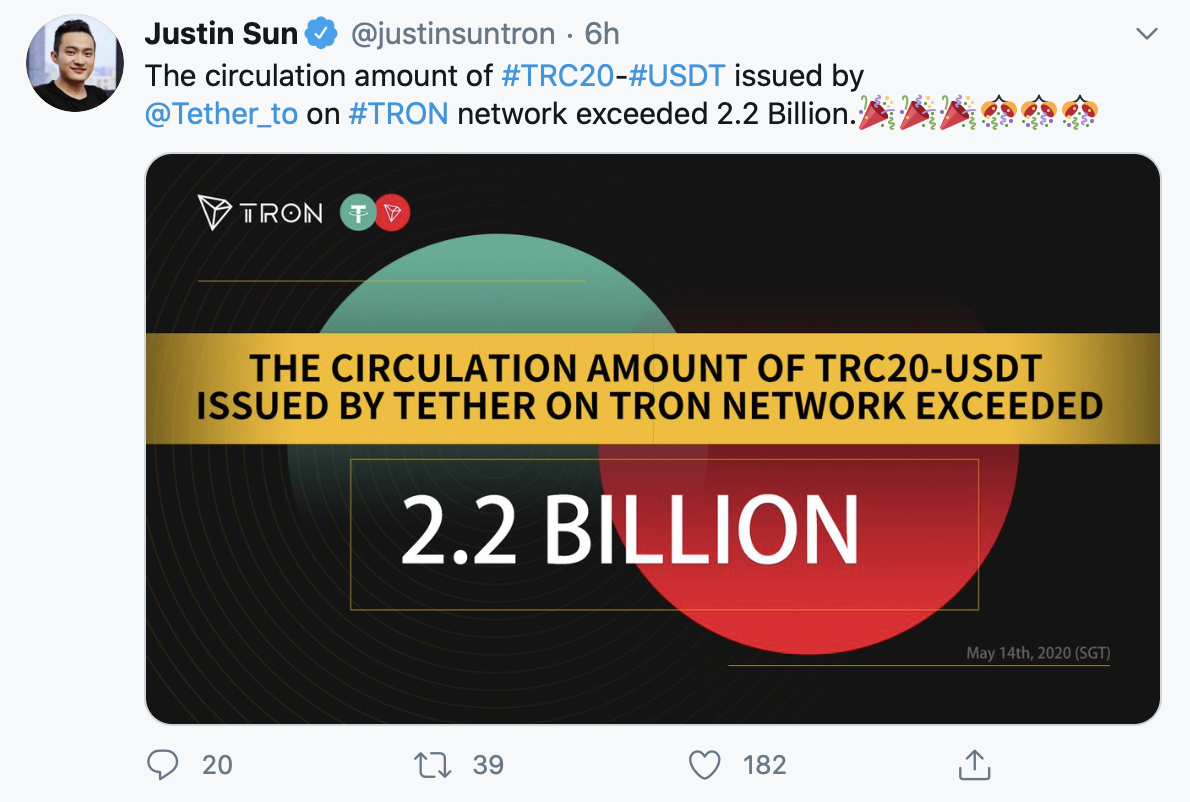Retweet this post using the retweet icon
Image resolution: width=1190 pixels, height=802 pixels.
pyautogui.click(x=432, y=765)
